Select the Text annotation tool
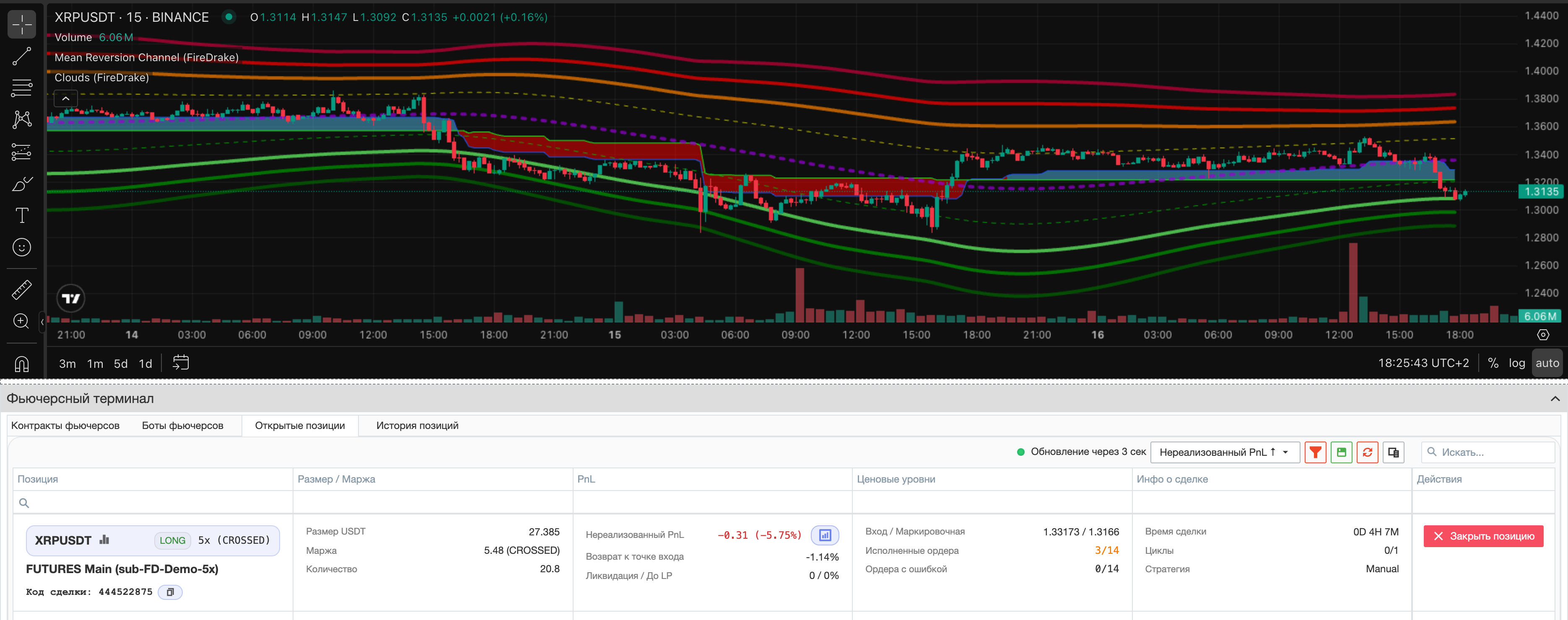Screen dimensions: 1568x620 coord(22,215)
